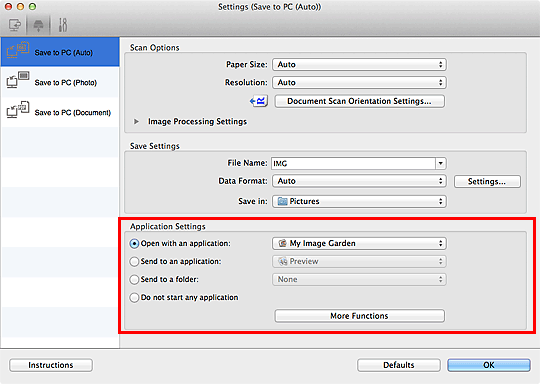Select Open with an application radio button

[x=134, y=244]
